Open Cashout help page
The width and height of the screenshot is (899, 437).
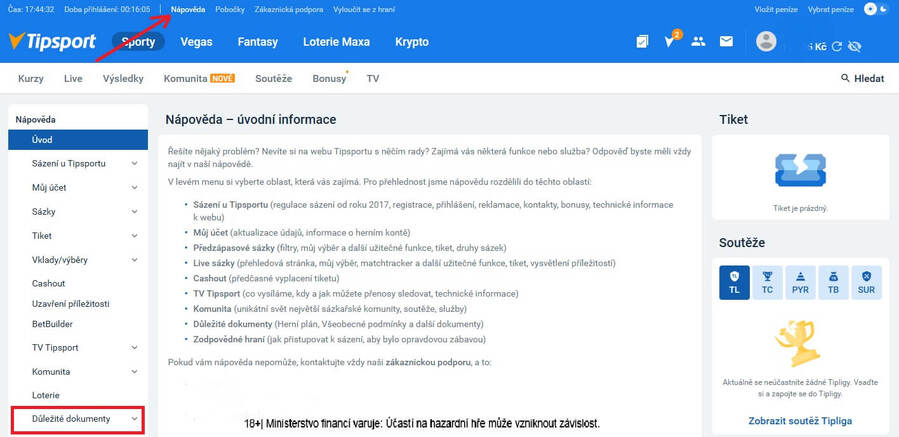click(49, 283)
